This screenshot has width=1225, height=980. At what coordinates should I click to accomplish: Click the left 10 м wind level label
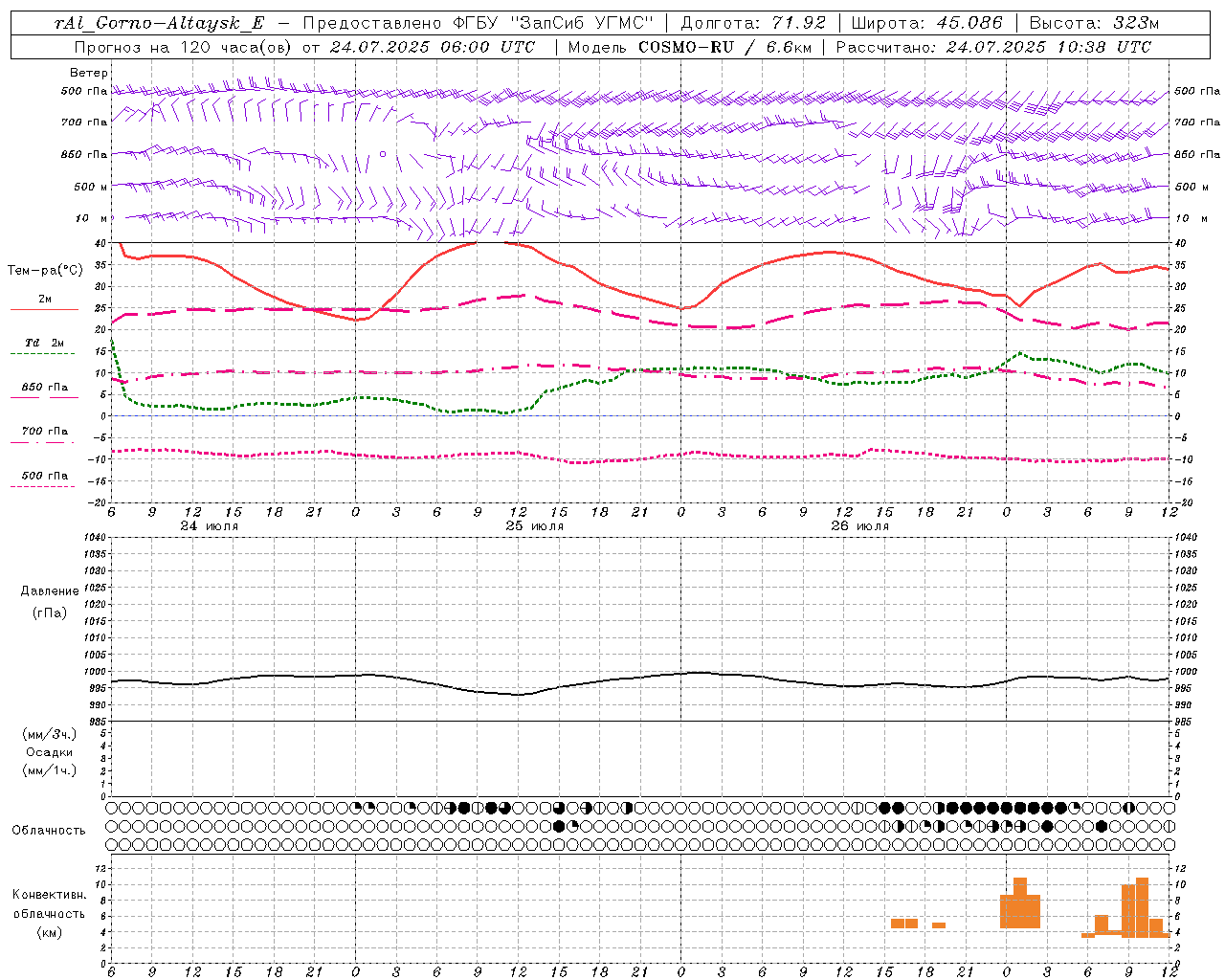[92, 218]
